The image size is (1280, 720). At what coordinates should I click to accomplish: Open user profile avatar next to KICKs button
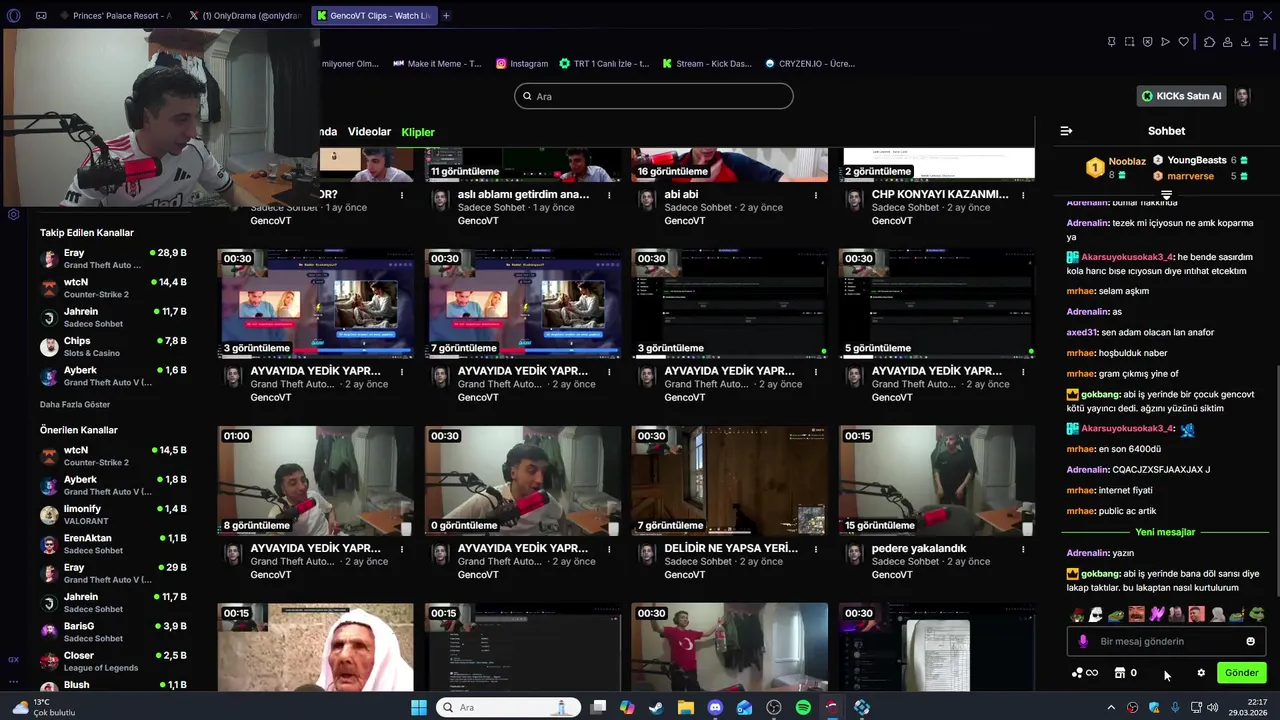pyautogui.click(x=1242, y=96)
